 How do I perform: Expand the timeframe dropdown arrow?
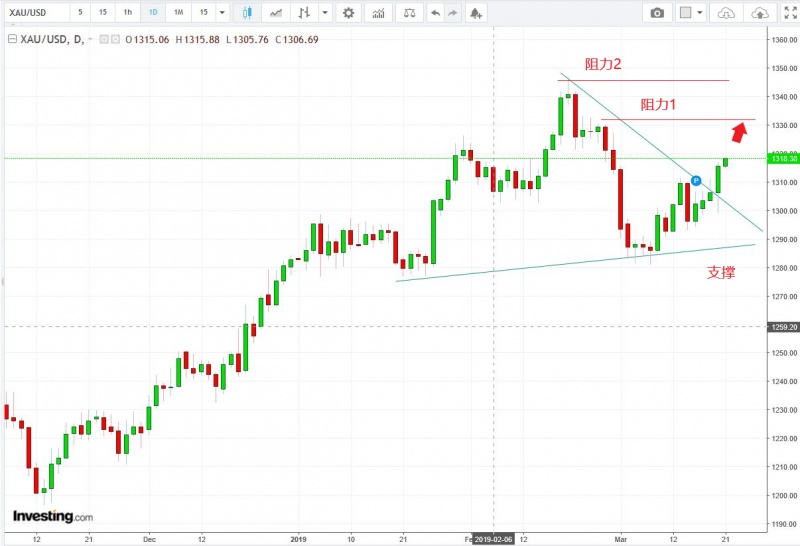[x=222, y=13]
